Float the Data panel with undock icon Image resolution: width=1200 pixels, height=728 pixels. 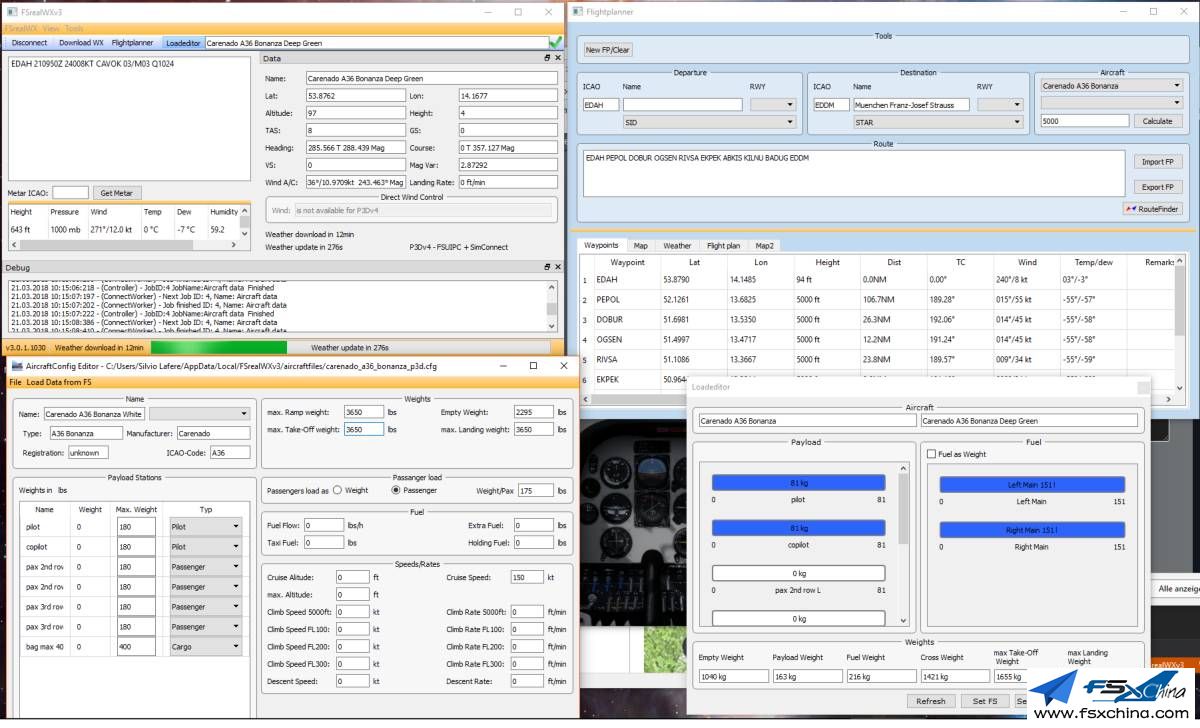pyautogui.click(x=547, y=58)
